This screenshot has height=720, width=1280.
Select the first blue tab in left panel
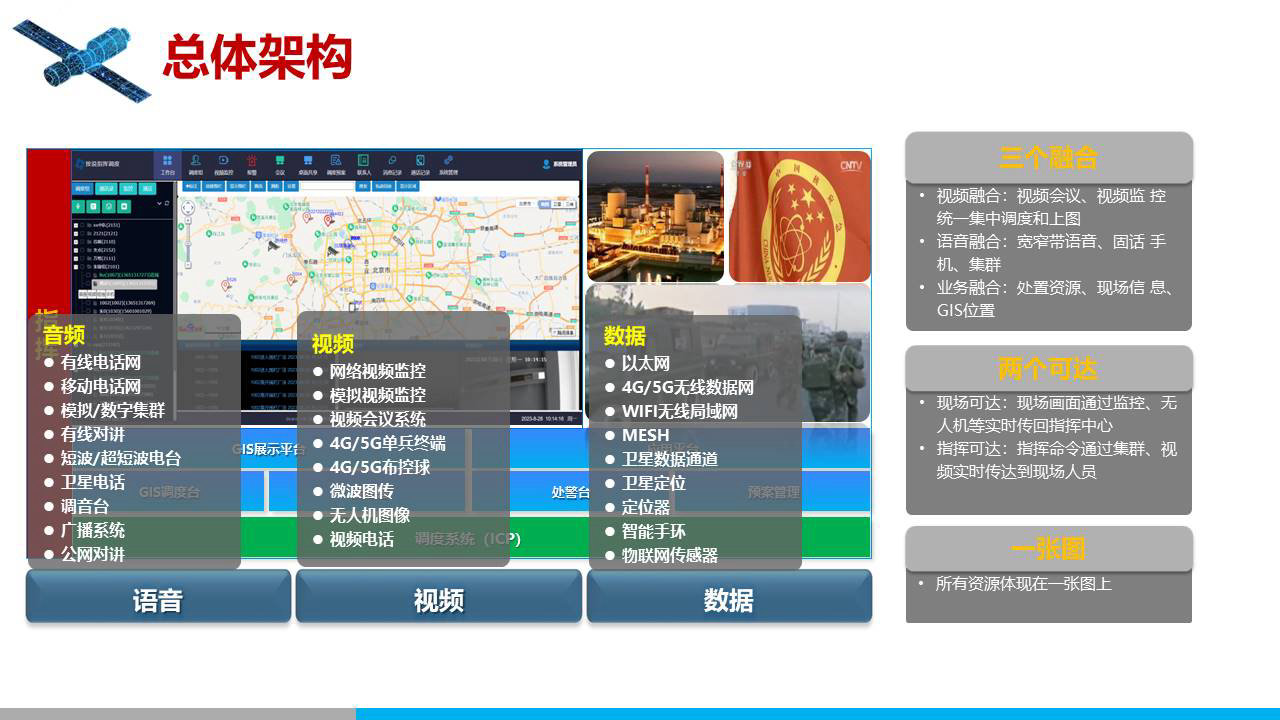tap(82, 188)
